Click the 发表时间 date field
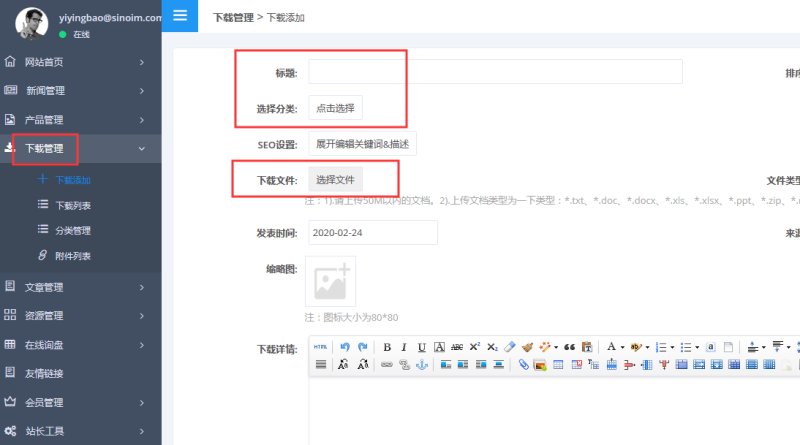The height and width of the screenshot is (445, 800). pyautogui.click(x=372, y=233)
